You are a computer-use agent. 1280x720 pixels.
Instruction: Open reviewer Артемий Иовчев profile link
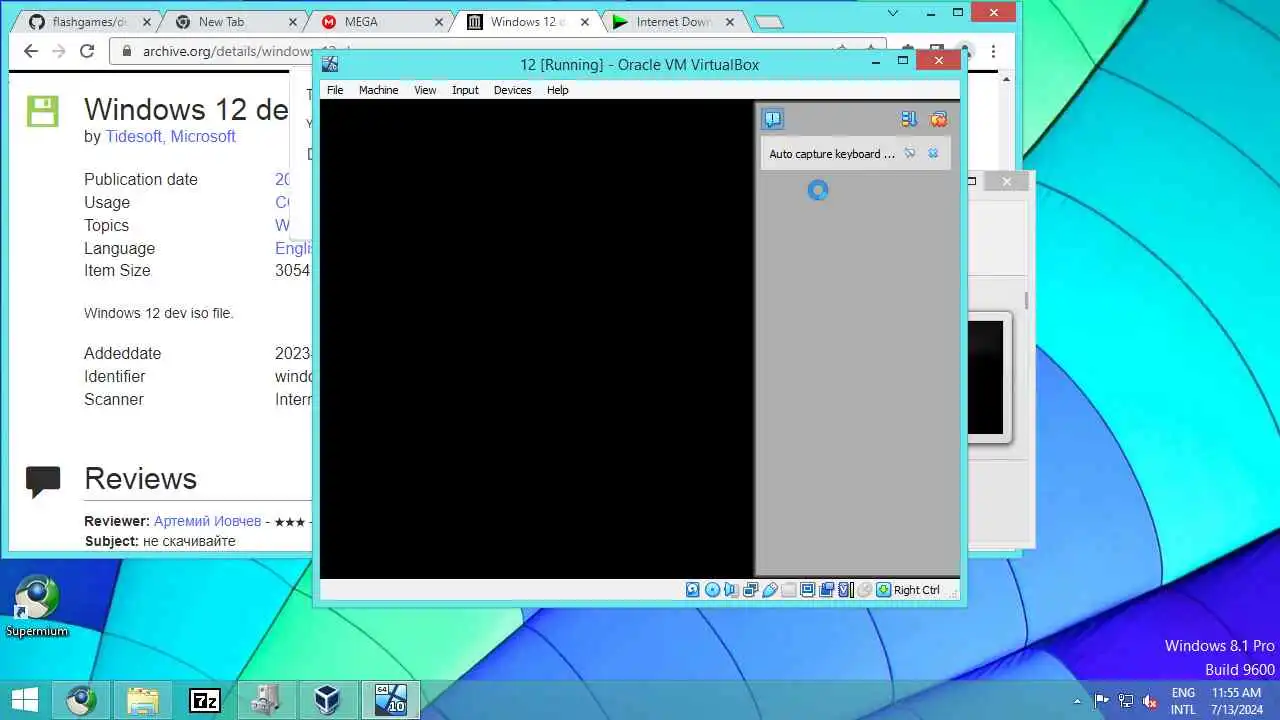tap(207, 521)
